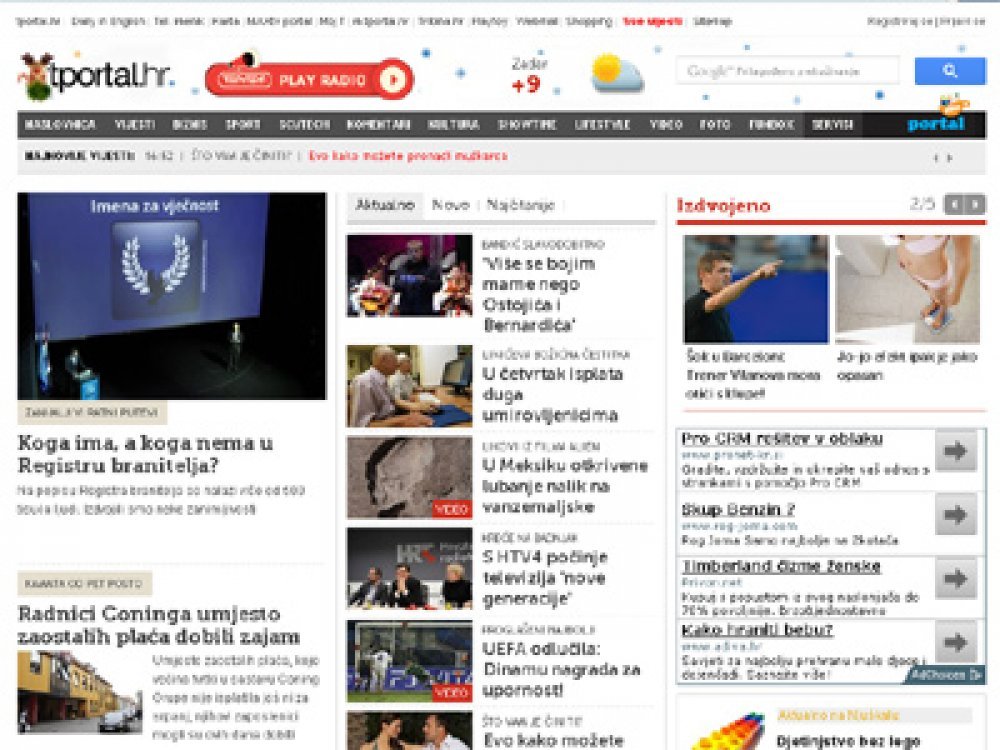Click the arrow beside the Timberland ad
1000x750 pixels.
coord(955,578)
